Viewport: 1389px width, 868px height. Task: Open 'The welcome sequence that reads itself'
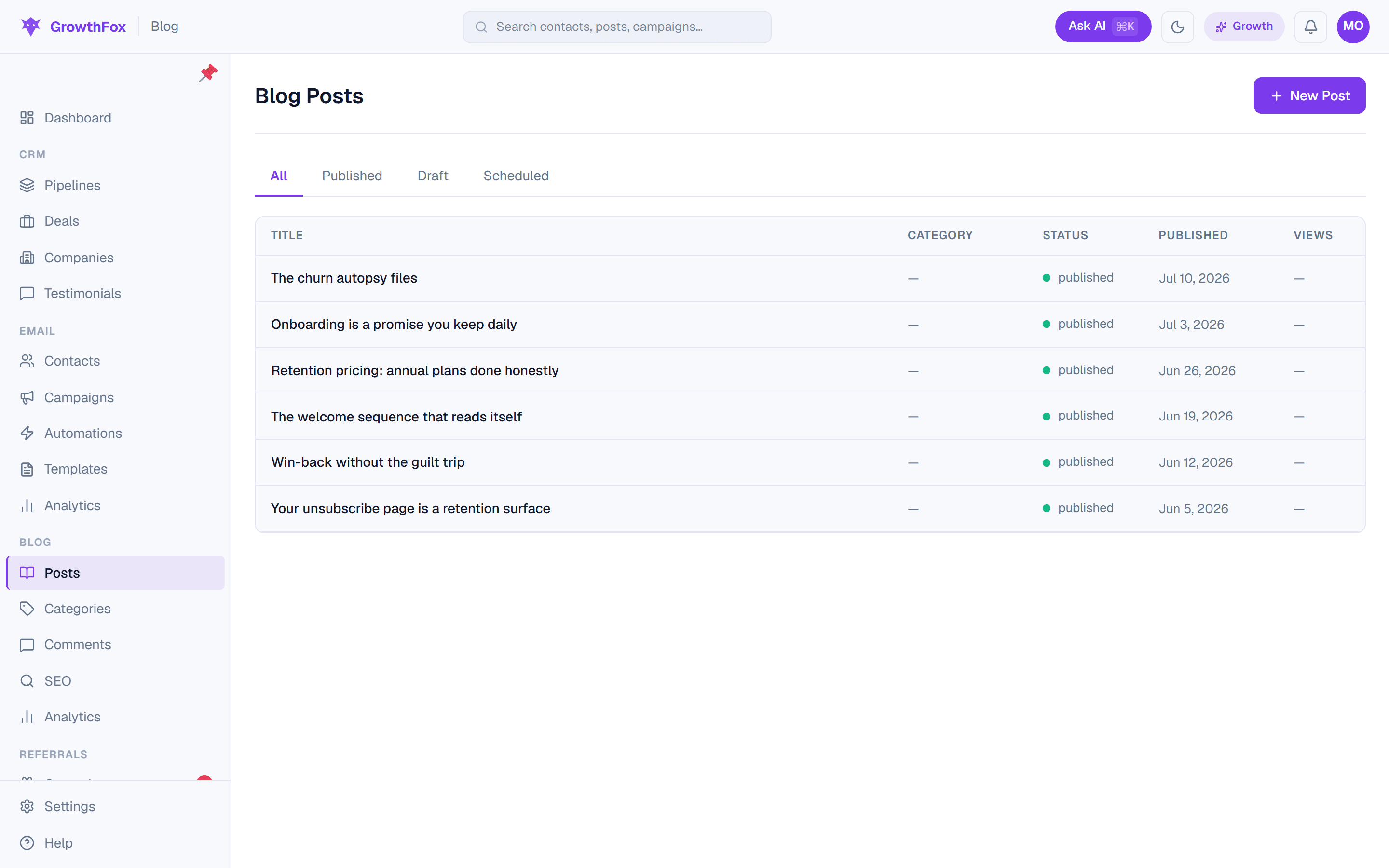396,417
